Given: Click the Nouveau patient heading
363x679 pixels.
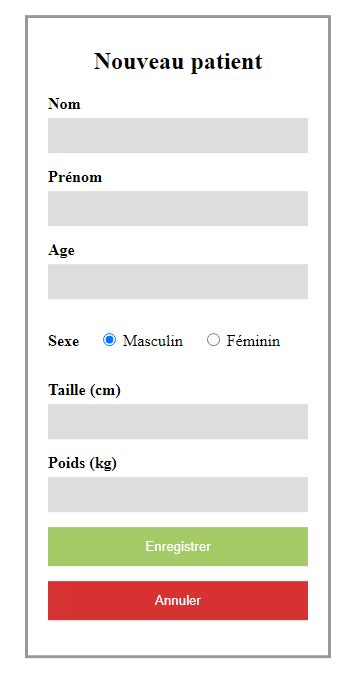Looking at the screenshot, I should coord(178,61).
